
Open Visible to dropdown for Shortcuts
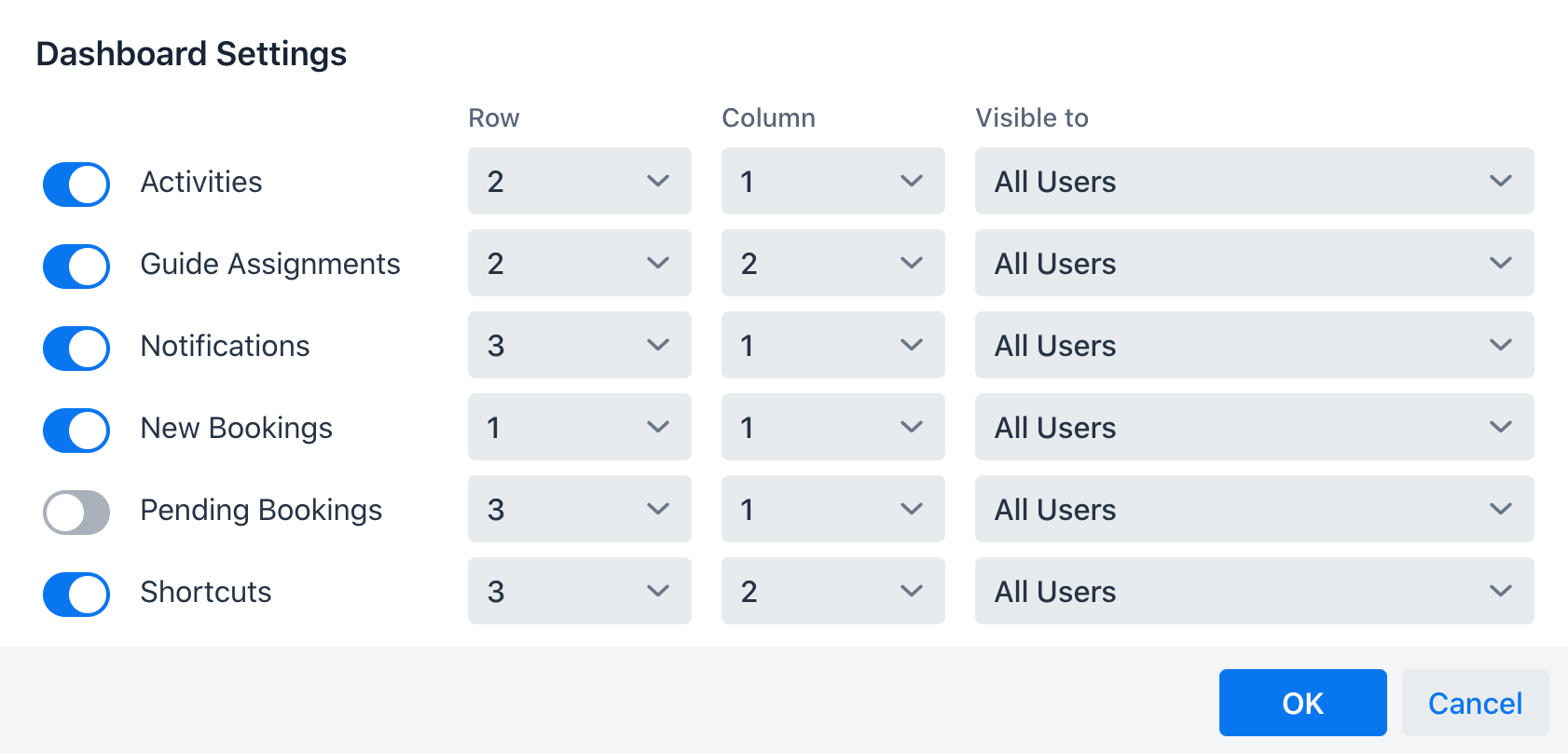pyautogui.click(x=1255, y=591)
